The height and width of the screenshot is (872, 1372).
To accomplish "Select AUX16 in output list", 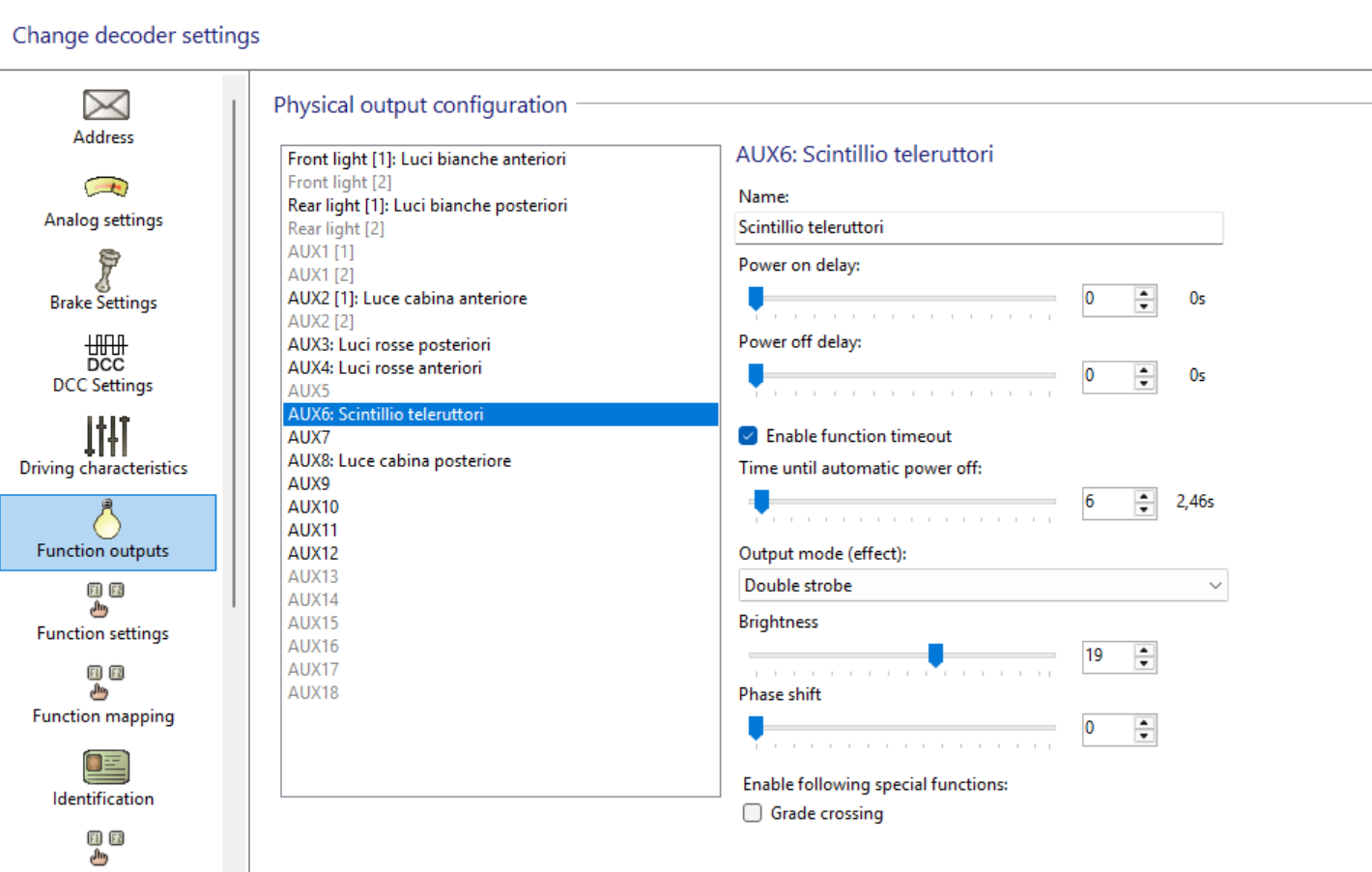I will point(500,647).
